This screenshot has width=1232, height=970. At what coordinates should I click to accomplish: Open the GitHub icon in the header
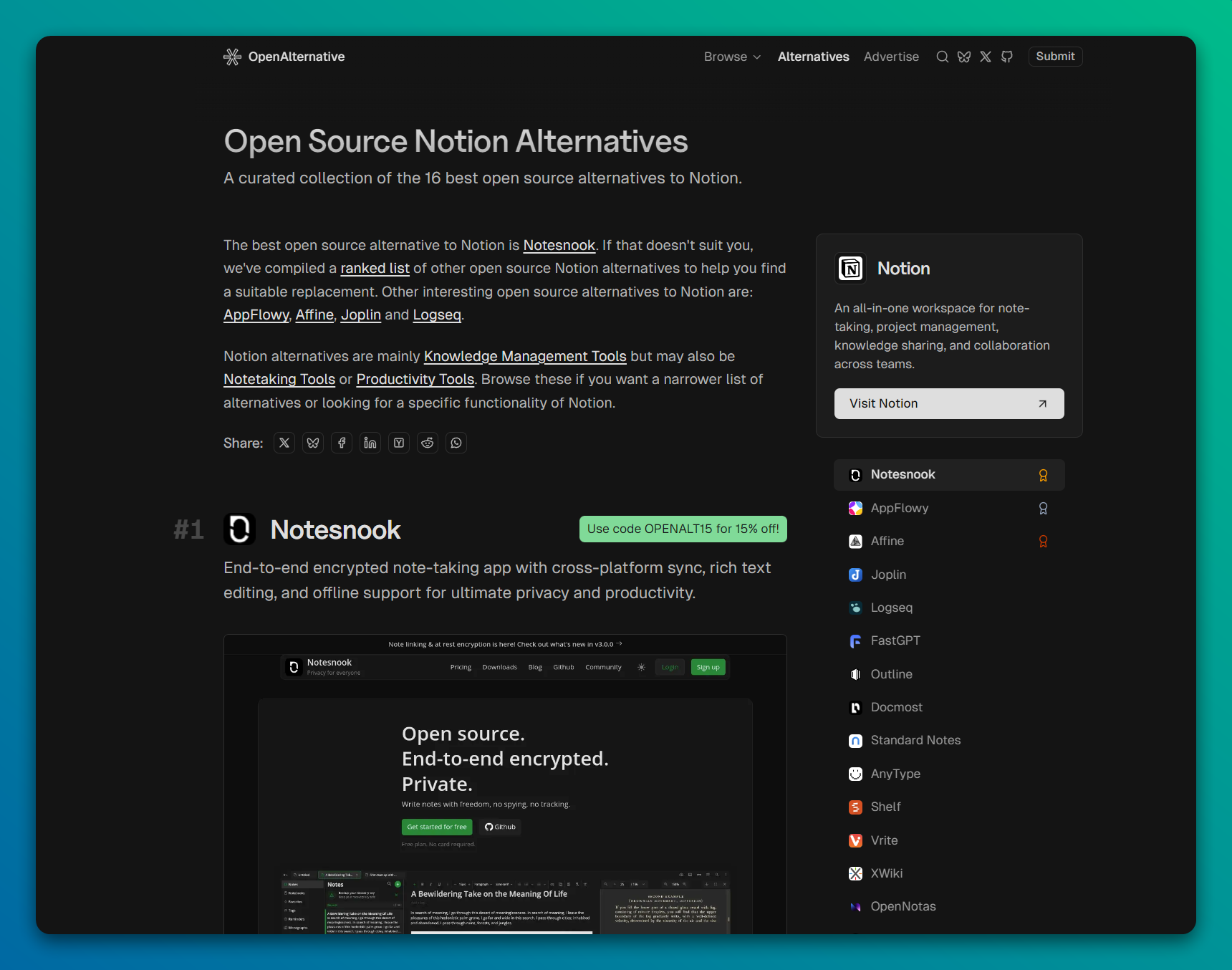pos(1007,57)
